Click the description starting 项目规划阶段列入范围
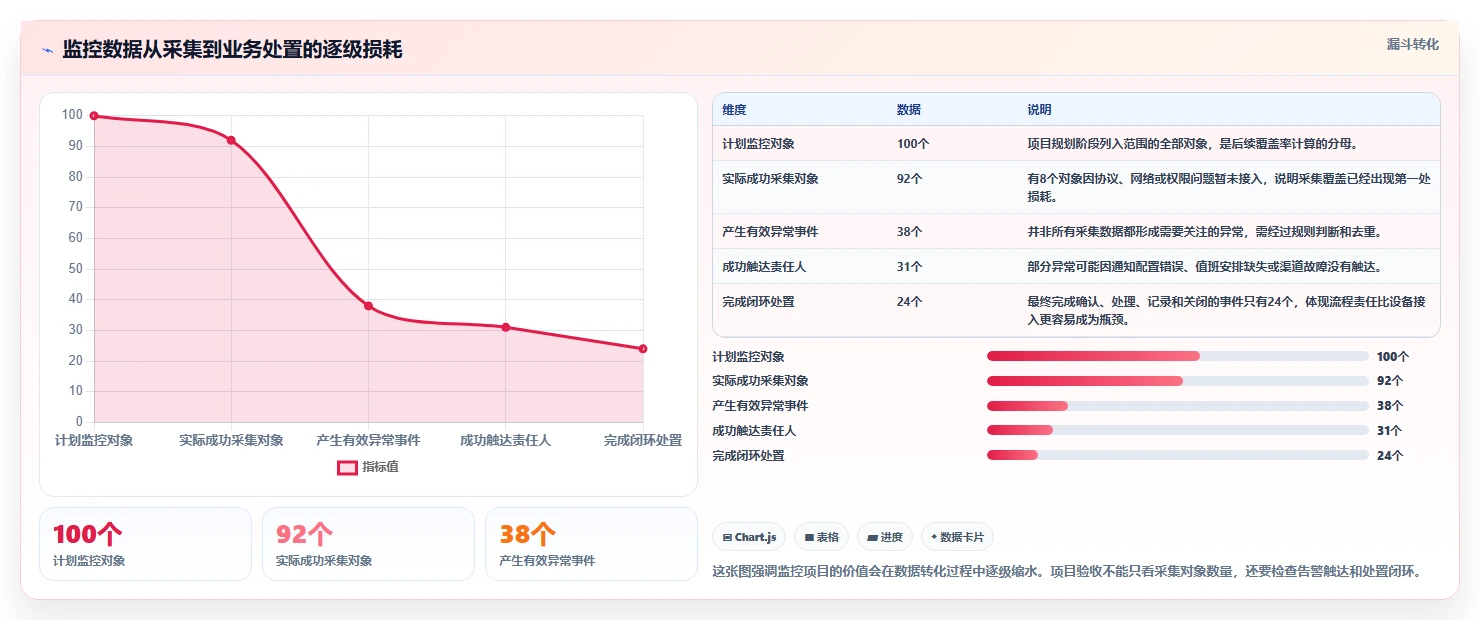The image size is (1480, 620). coord(1192,144)
